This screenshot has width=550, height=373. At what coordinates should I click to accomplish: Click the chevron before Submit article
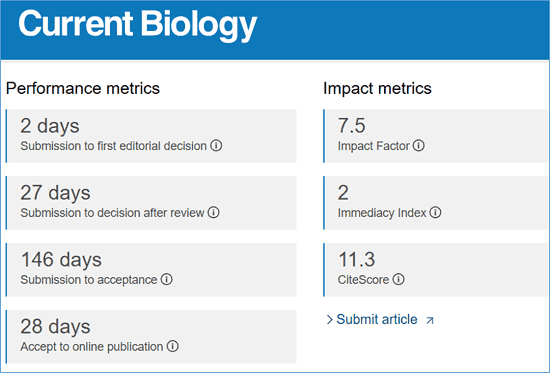click(329, 320)
